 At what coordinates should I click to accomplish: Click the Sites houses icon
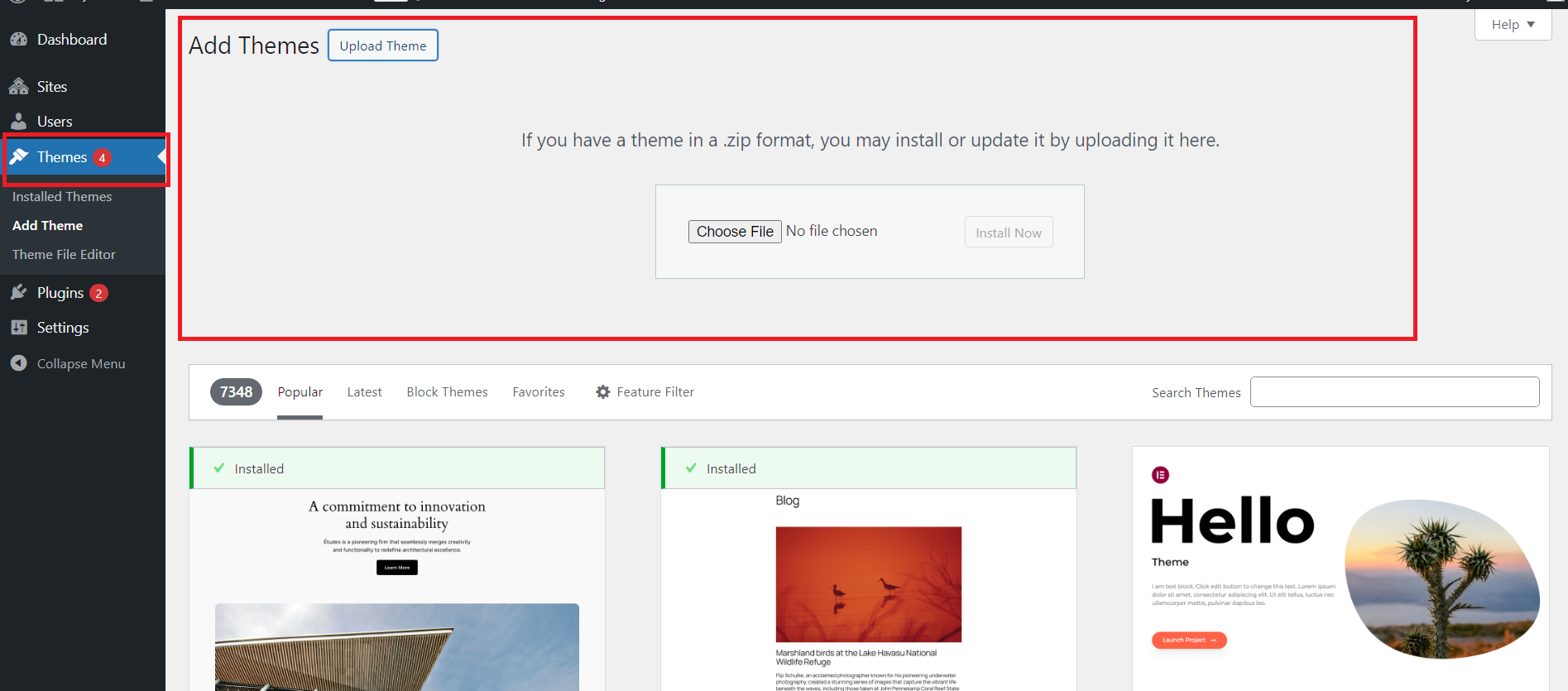coord(18,87)
